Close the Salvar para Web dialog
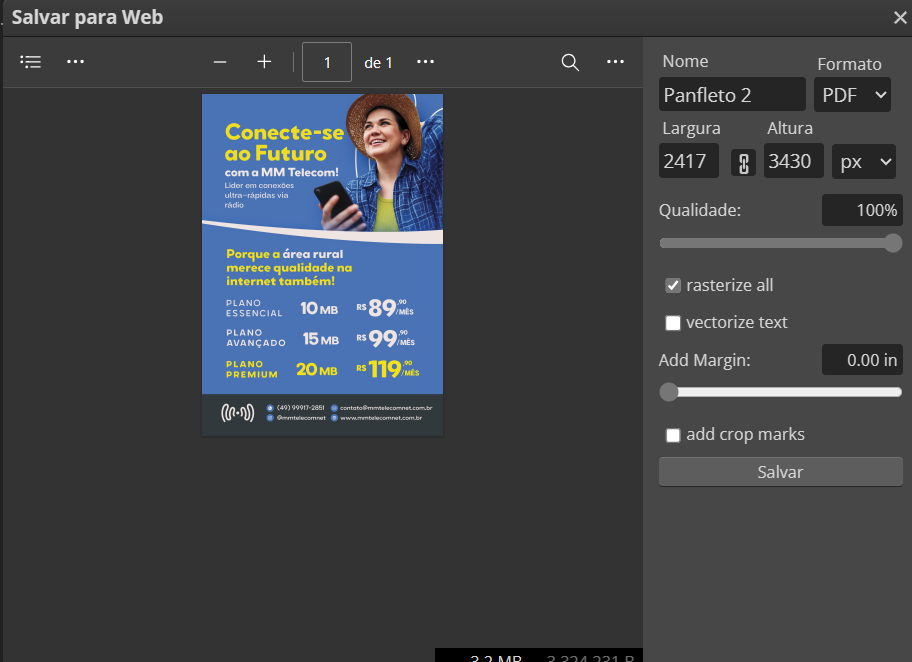The height and width of the screenshot is (662, 912). [899, 17]
